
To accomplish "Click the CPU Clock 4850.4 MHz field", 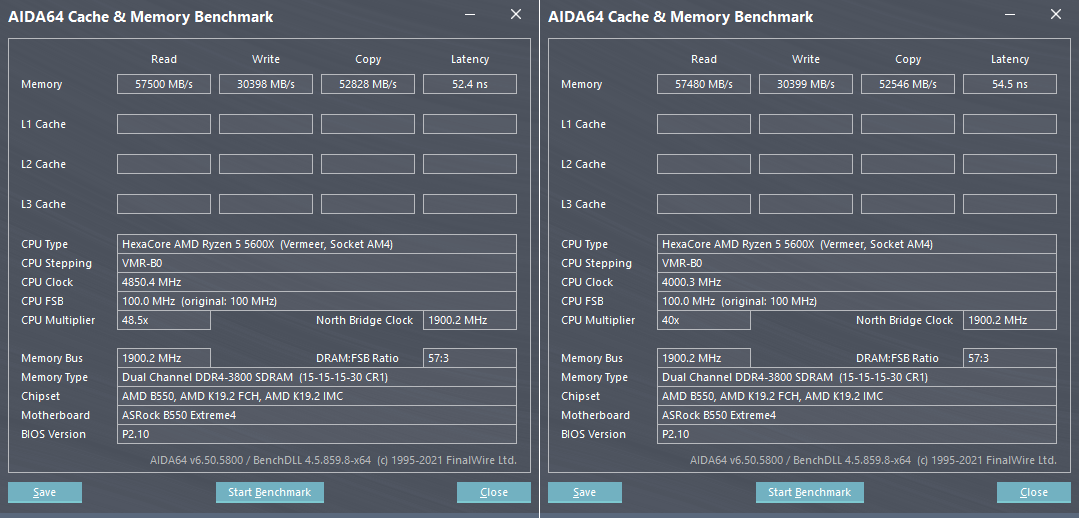I will point(317,282).
